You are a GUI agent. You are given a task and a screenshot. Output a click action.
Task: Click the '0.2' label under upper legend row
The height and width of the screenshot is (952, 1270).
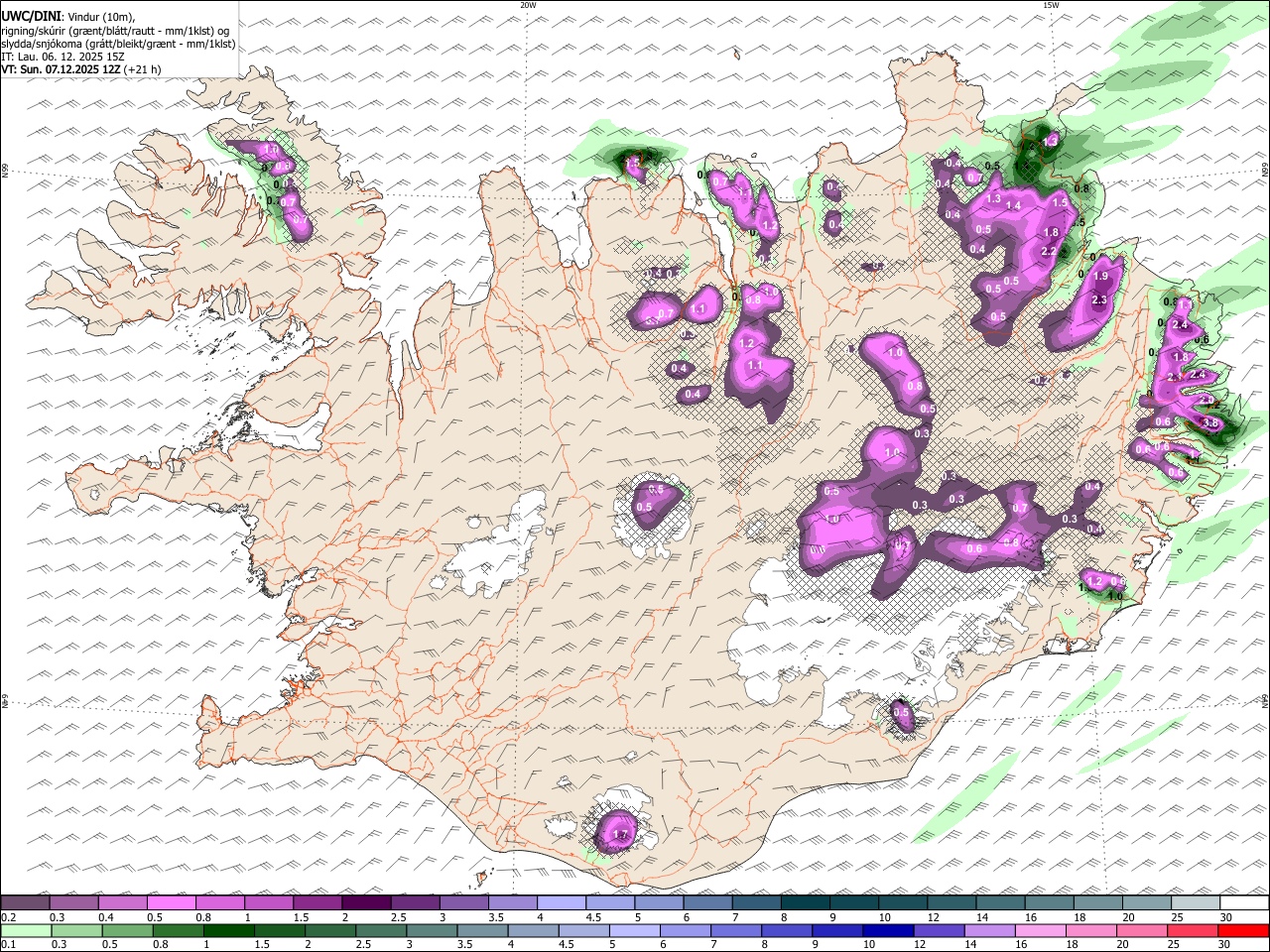(9, 917)
